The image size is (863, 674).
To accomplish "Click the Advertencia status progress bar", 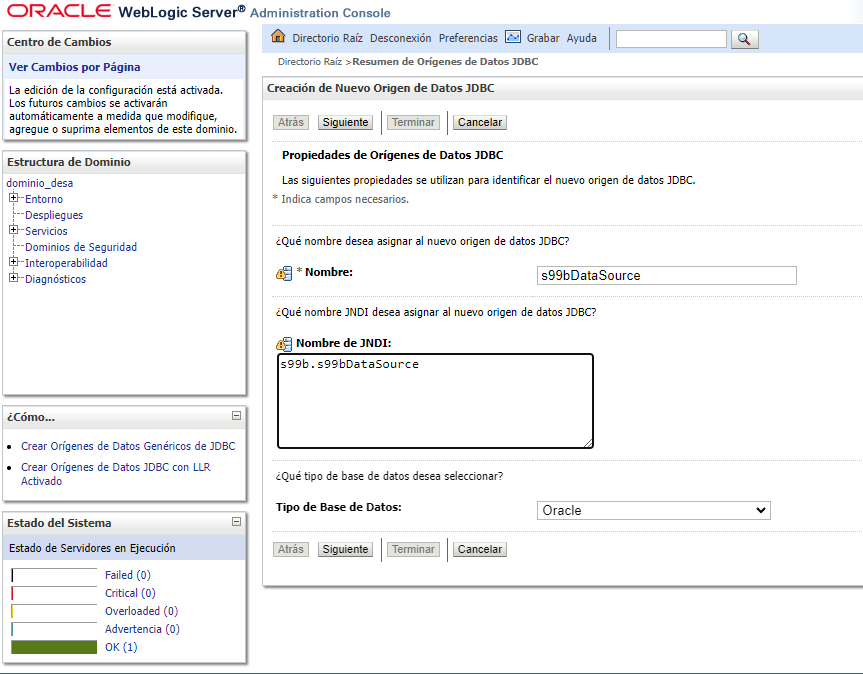I will coord(54,629).
